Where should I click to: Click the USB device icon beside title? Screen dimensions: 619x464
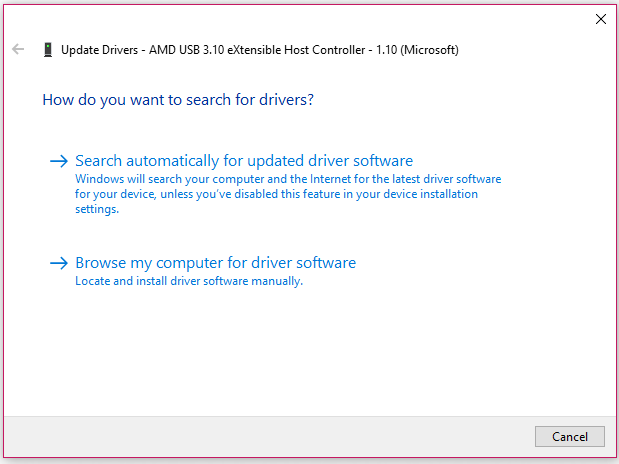(47, 49)
